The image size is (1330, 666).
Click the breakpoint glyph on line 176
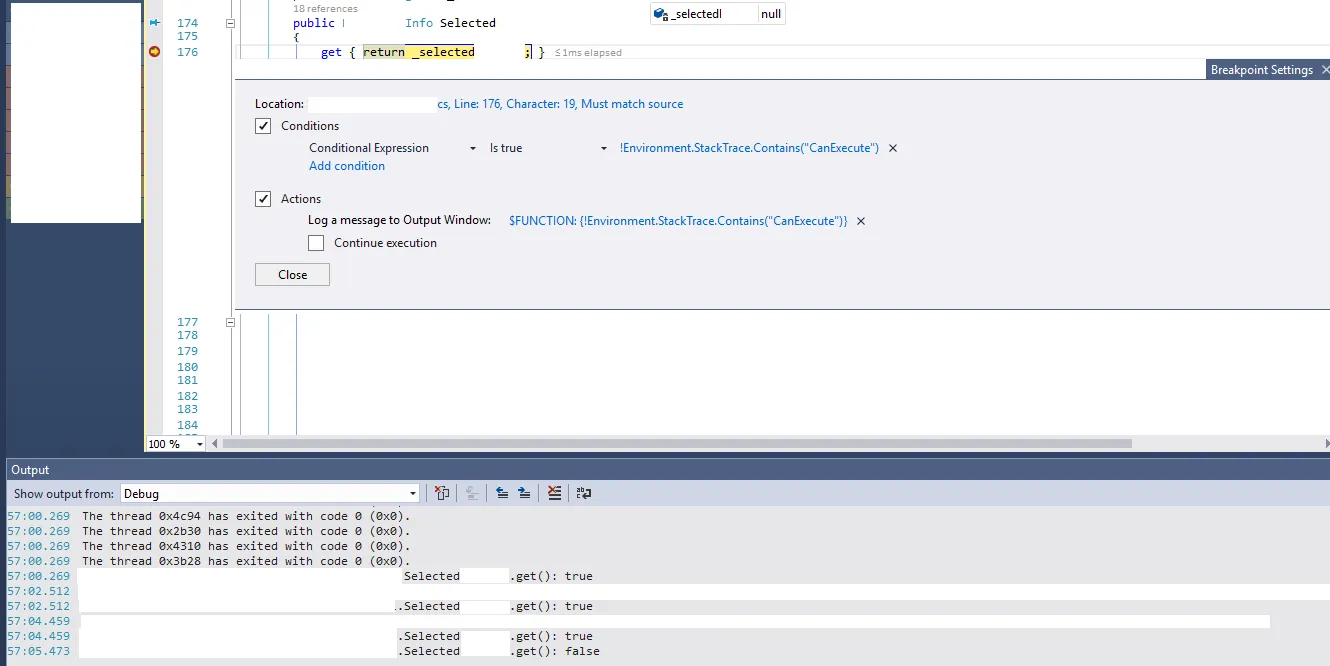coord(154,52)
